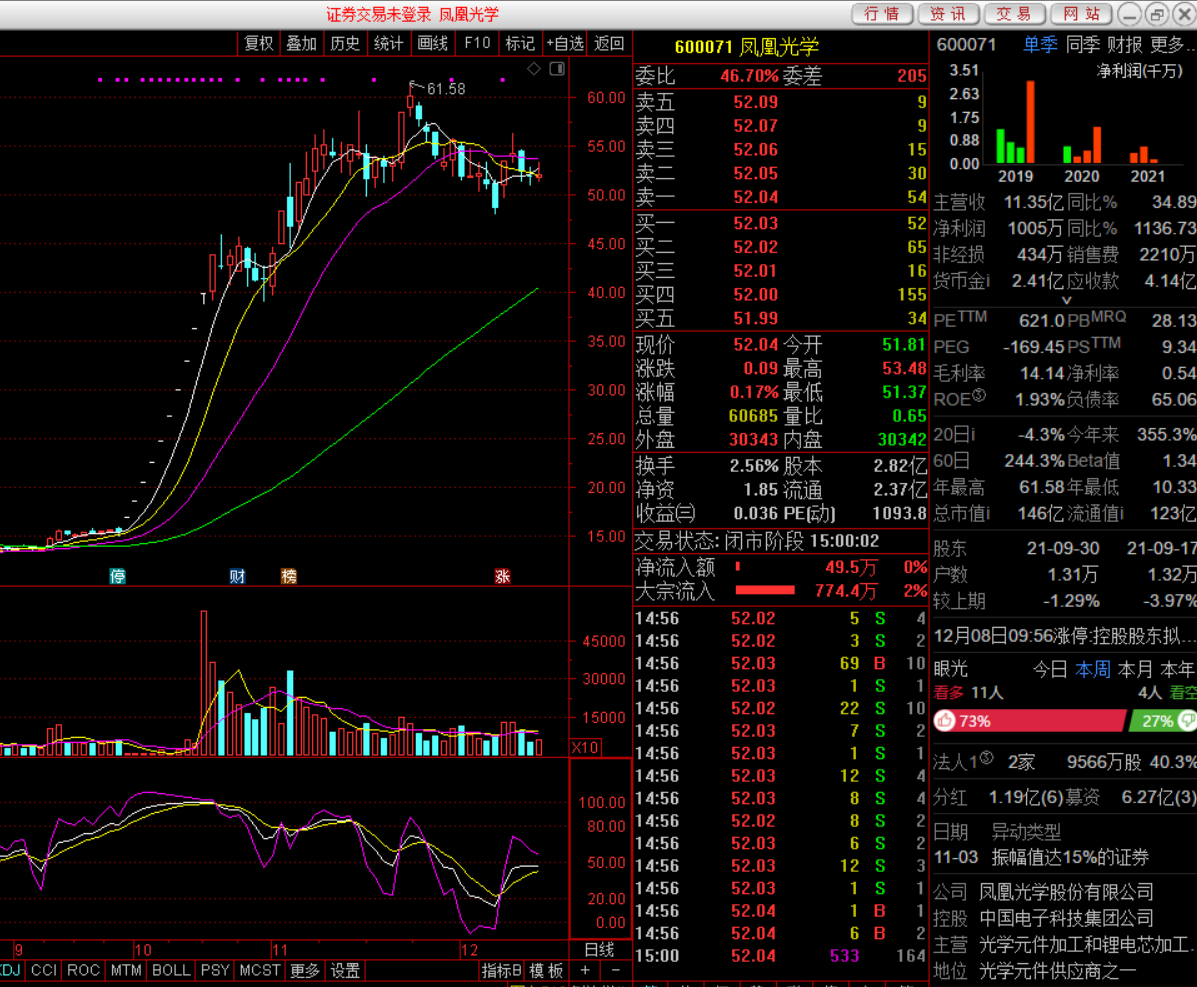Click the thumbs-up icon beside 73%
Screen dimensions: 1197x987
tap(945, 721)
